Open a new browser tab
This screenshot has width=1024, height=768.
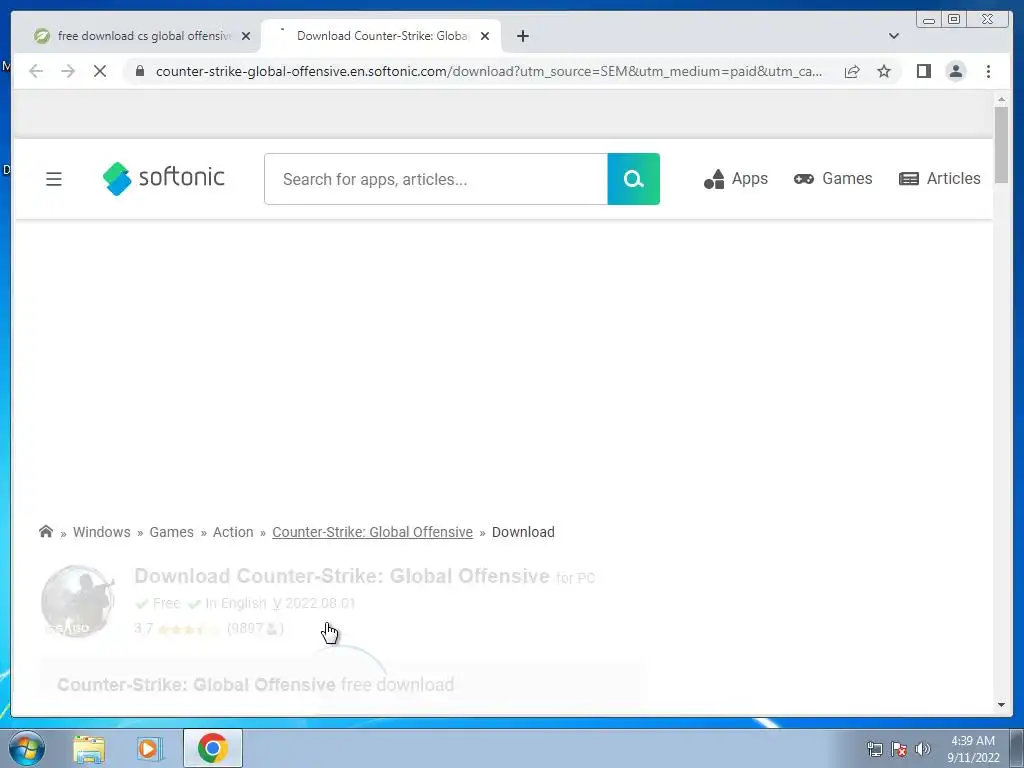click(522, 37)
